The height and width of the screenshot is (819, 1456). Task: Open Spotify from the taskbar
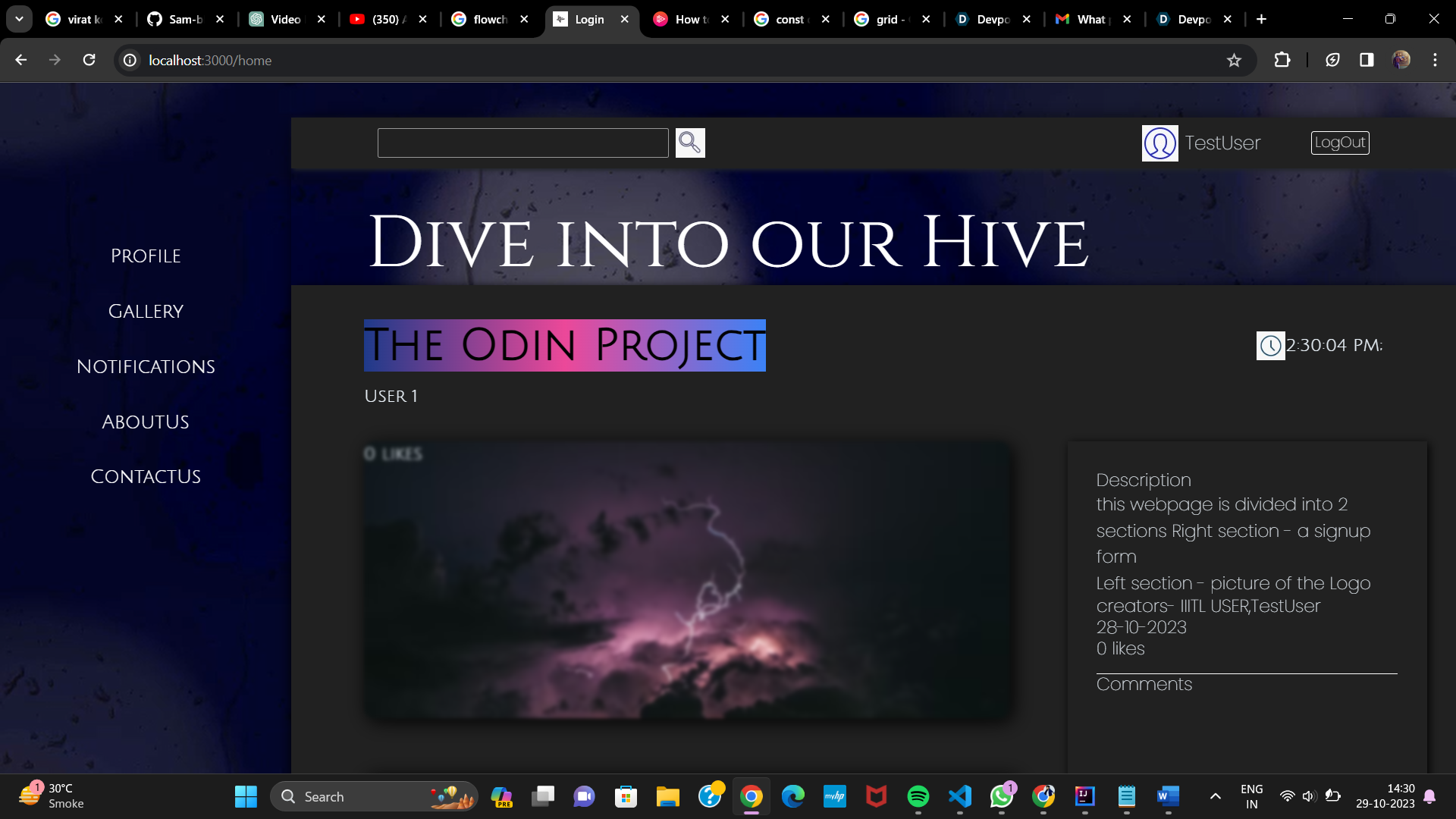tap(918, 796)
